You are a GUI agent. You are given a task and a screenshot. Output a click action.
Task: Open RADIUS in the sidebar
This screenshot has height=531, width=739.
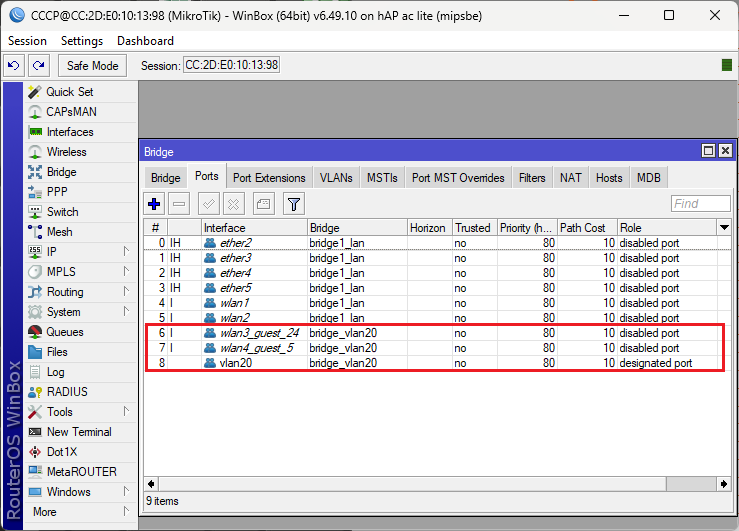[x=81, y=392]
